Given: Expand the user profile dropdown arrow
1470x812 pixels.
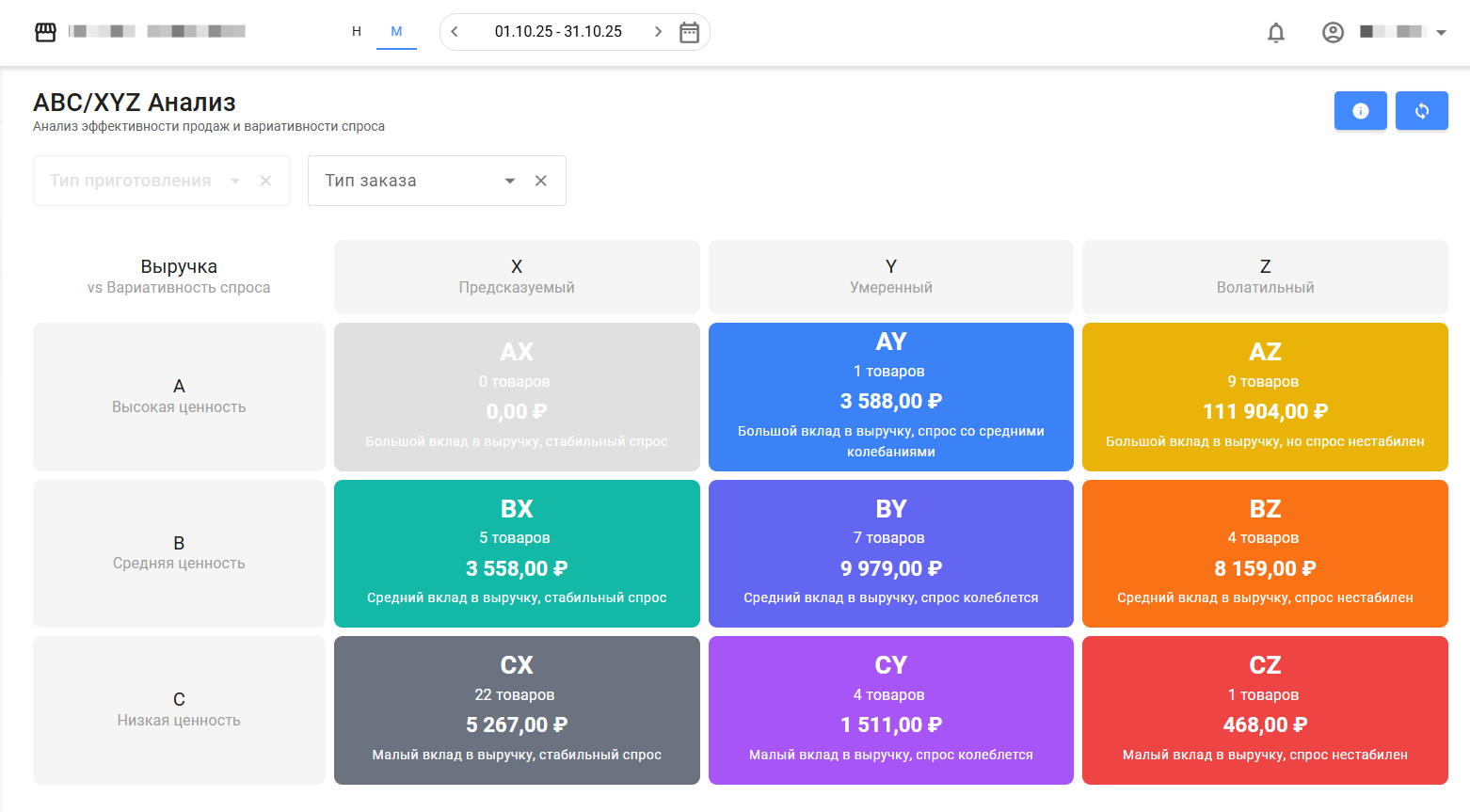Looking at the screenshot, I should point(1441,32).
